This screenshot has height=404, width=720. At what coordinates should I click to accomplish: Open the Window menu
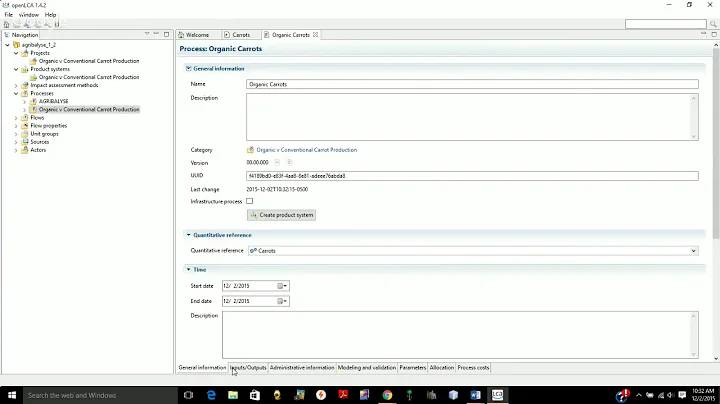28,15
